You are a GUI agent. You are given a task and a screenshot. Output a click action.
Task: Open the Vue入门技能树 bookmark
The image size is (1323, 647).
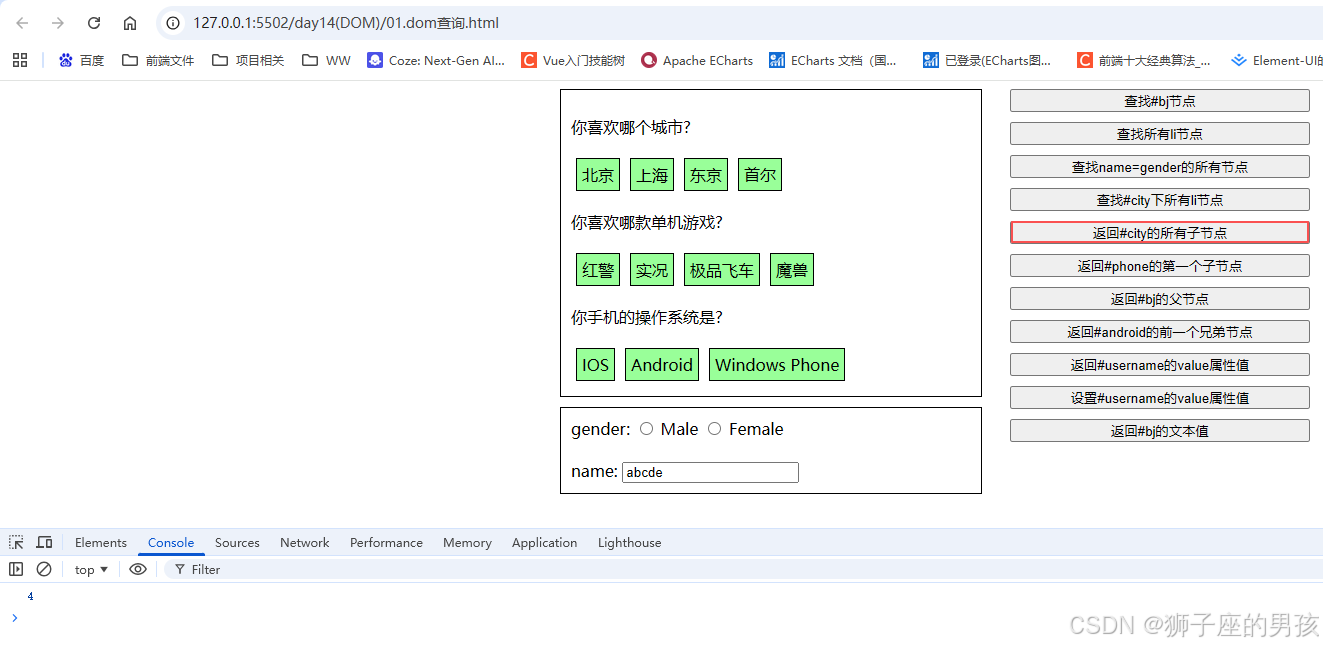(573, 60)
